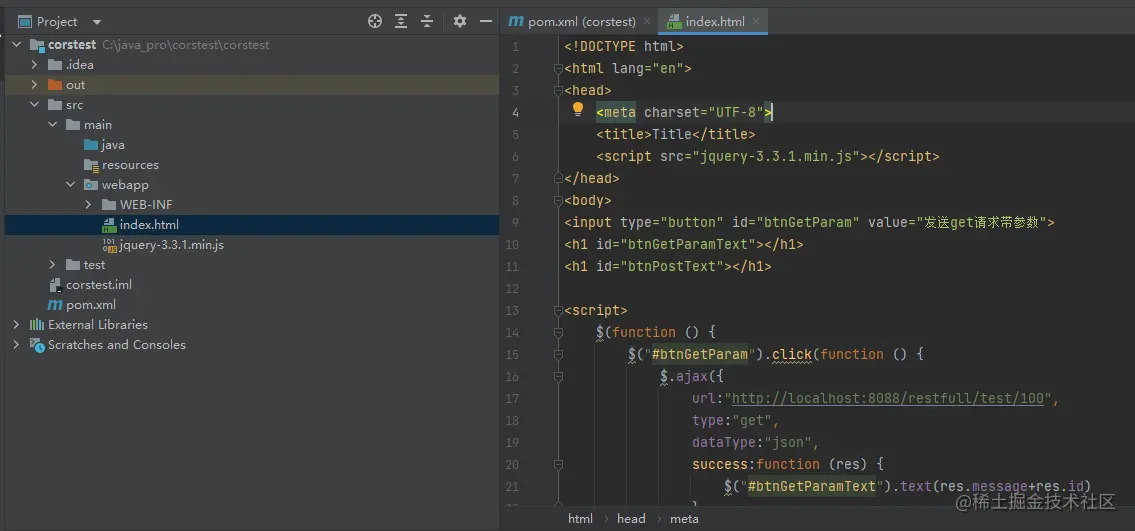Click the .idea folder icon
Viewport: 1135px width, 531px height.
coord(55,64)
